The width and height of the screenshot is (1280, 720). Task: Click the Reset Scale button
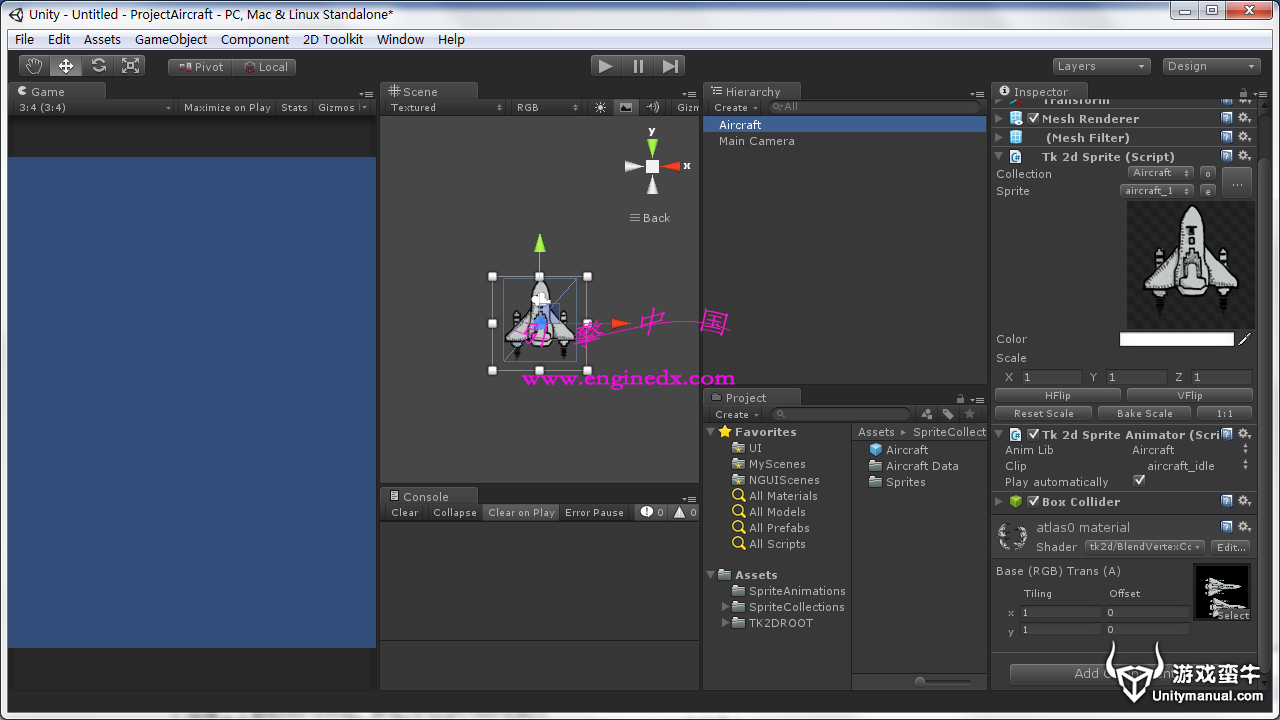click(1043, 413)
